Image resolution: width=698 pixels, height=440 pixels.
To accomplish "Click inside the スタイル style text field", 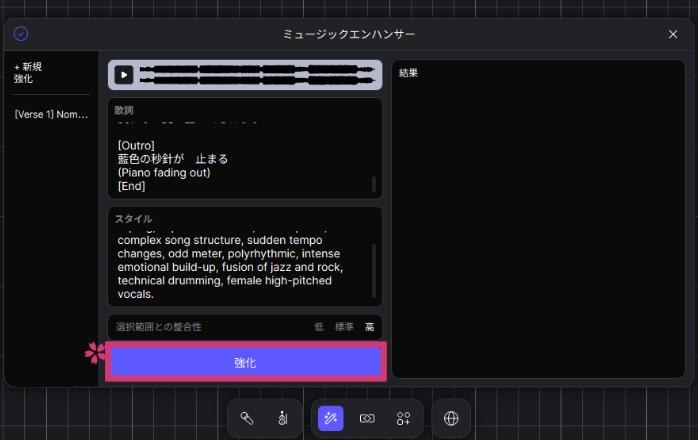I will coord(240,267).
